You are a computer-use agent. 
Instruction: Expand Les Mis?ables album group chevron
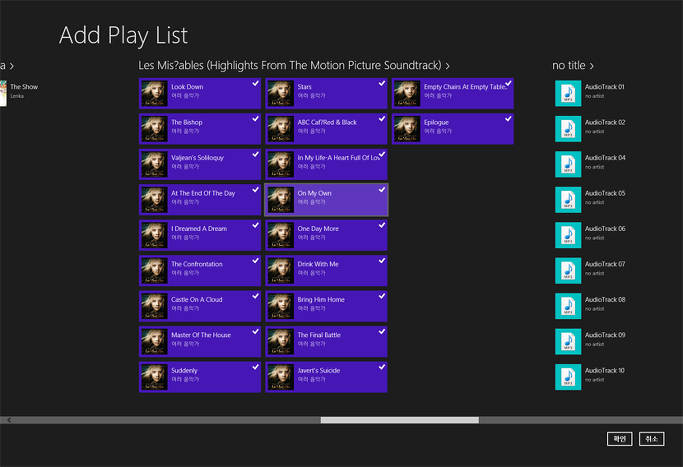(447, 66)
